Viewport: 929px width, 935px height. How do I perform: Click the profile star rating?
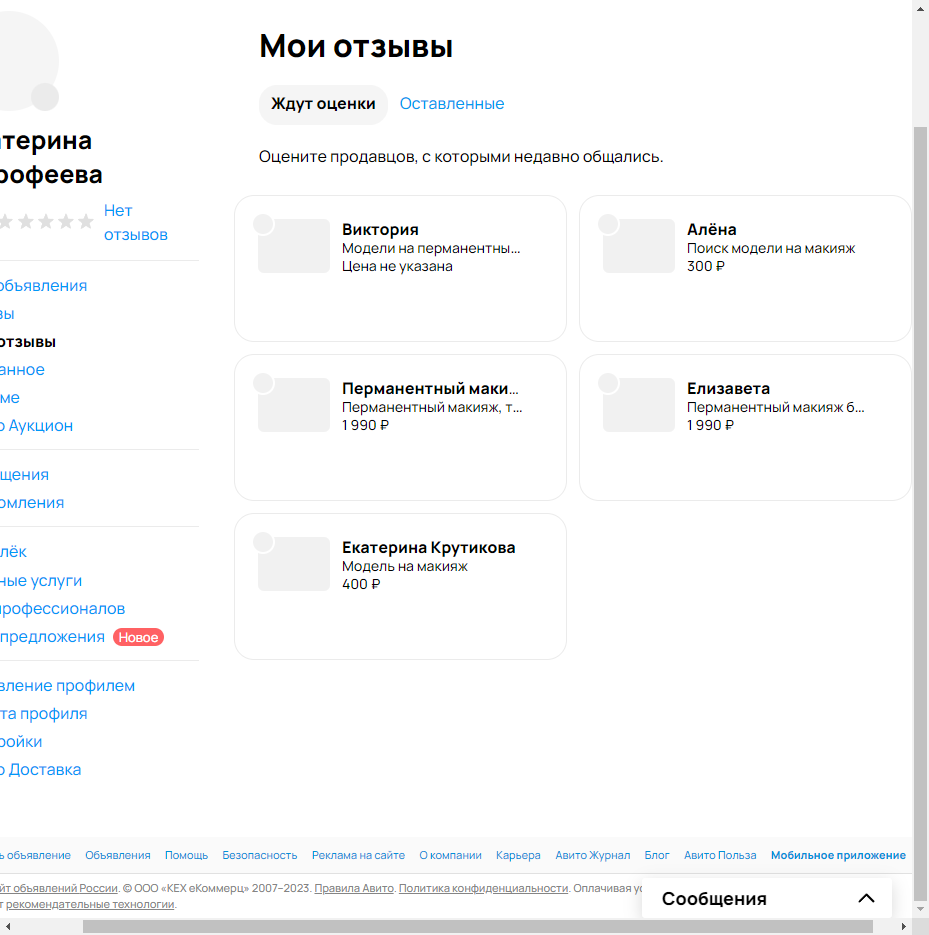click(x=47, y=222)
